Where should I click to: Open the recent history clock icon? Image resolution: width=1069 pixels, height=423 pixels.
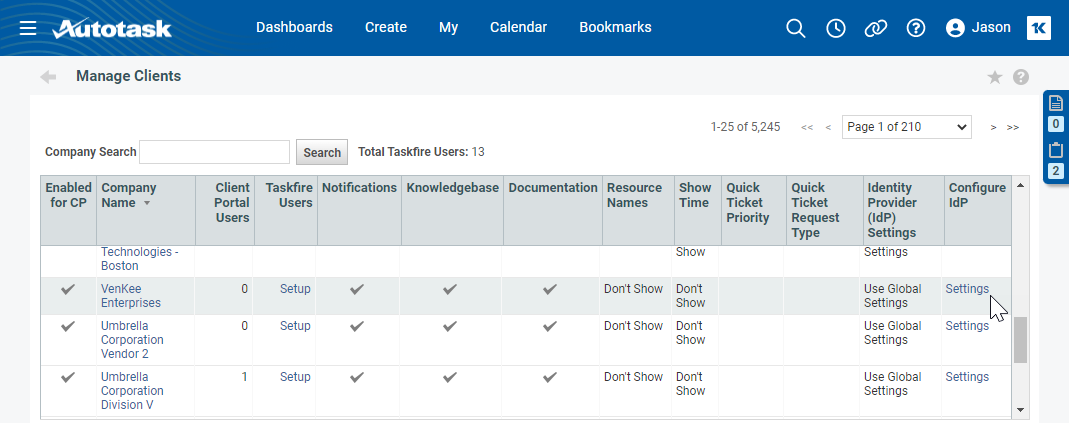click(x=836, y=28)
